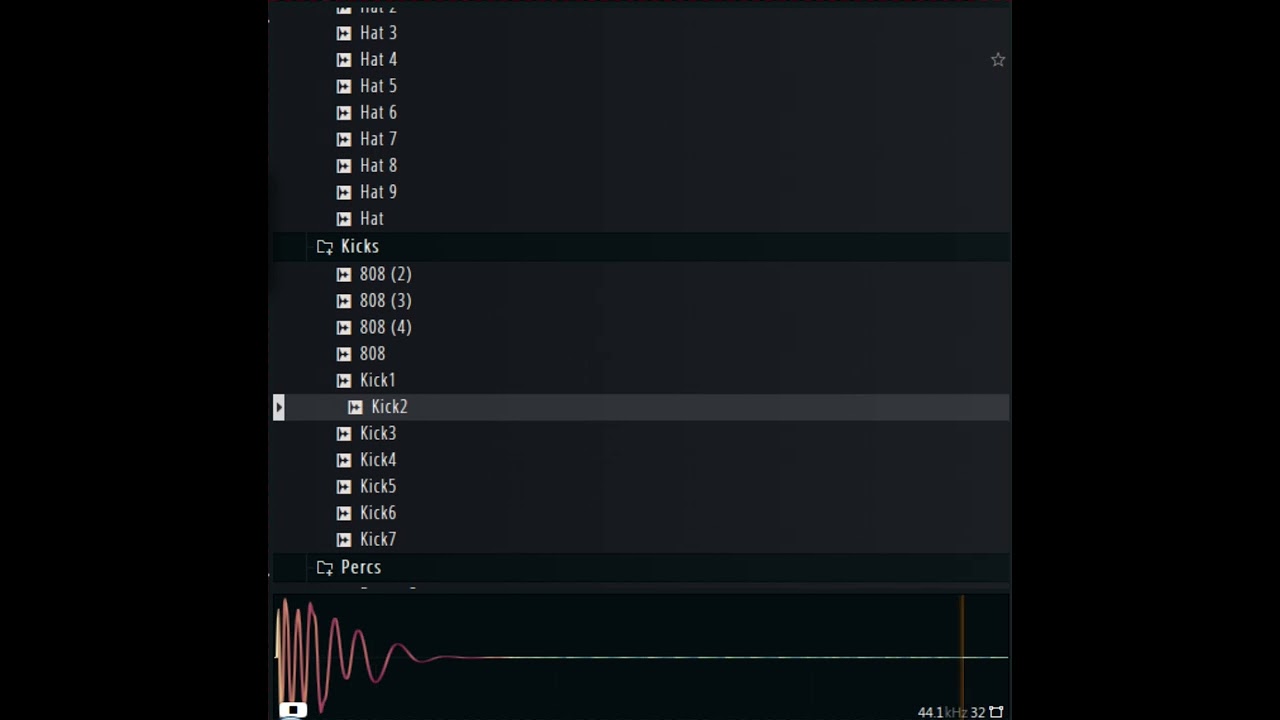Viewport: 1280px width, 720px height.
Task: Click the sample icon beside Kick2
Action: [355, 407]
